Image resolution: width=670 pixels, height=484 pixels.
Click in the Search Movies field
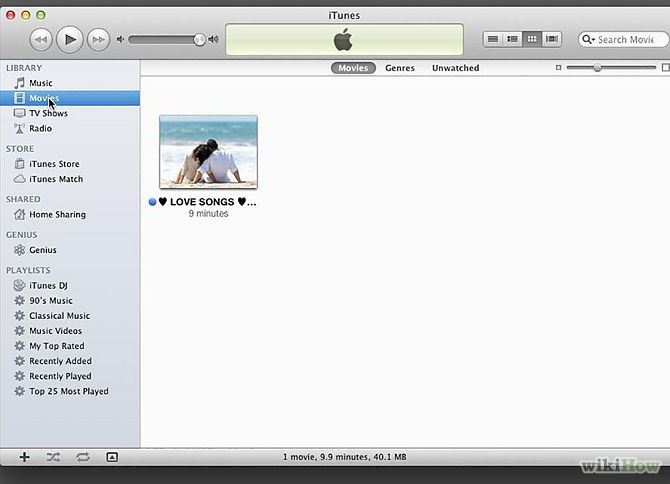click(x=626, y=39)
